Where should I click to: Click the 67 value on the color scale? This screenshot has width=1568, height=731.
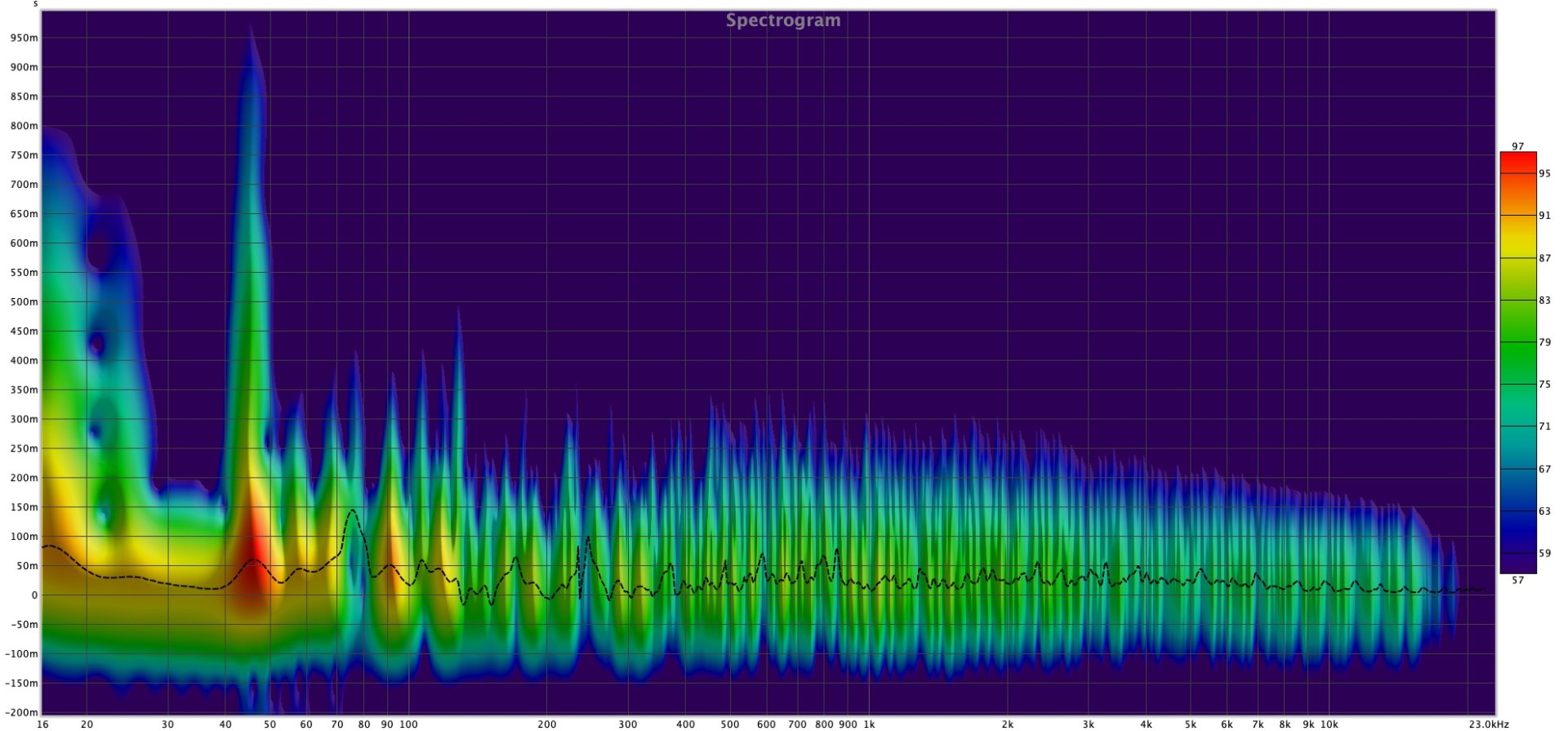(x=1544, y=469)
